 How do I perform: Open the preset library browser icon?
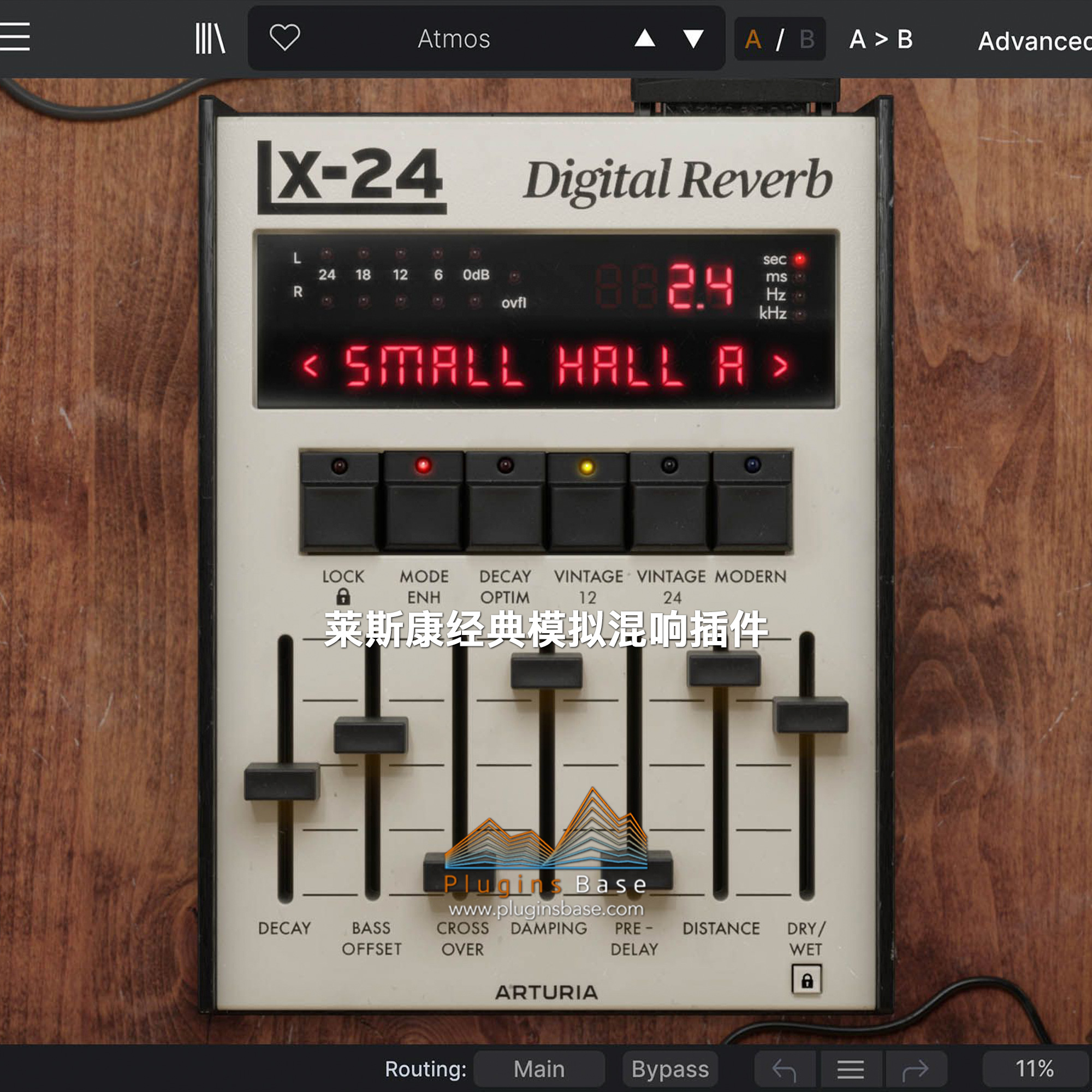210,38
